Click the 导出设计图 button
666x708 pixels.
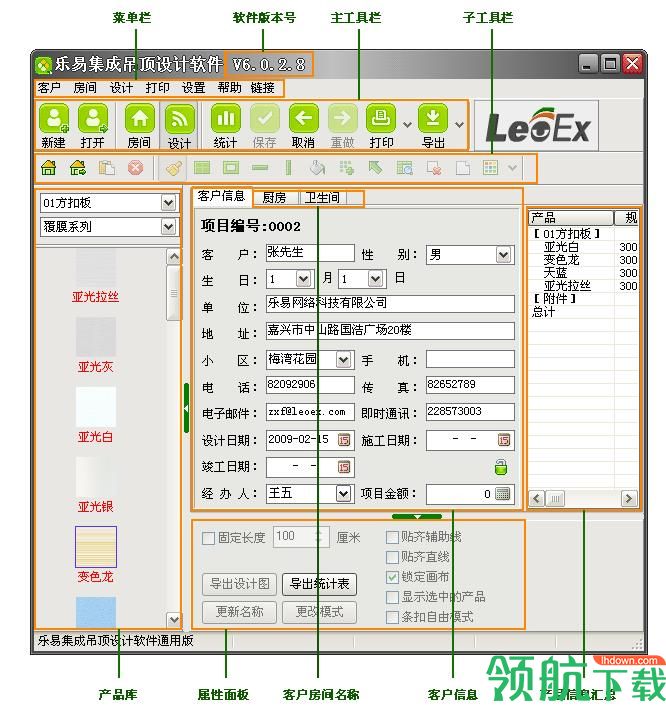239,584
